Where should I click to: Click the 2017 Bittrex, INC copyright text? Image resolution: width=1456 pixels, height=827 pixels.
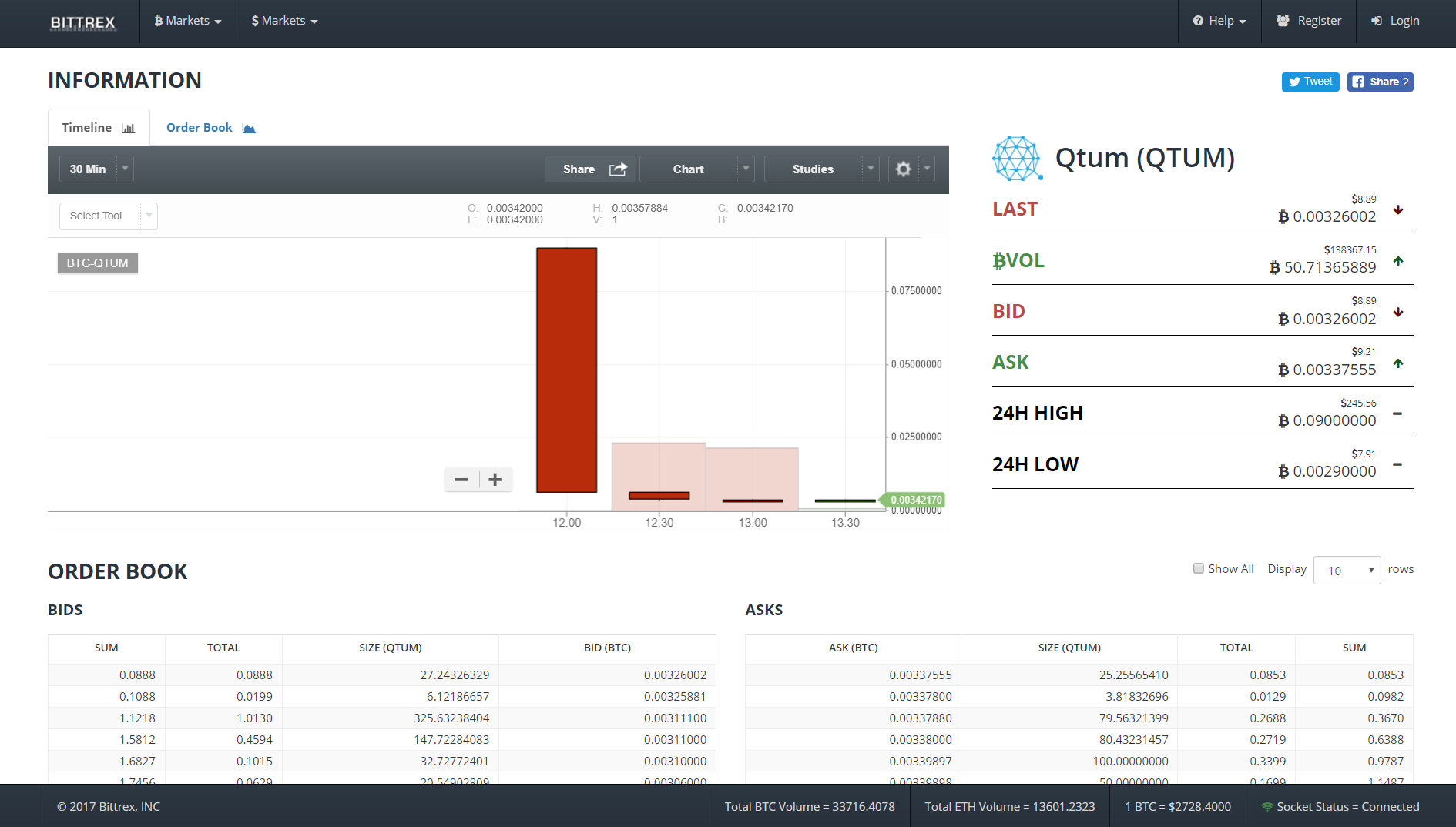point(109,806)
